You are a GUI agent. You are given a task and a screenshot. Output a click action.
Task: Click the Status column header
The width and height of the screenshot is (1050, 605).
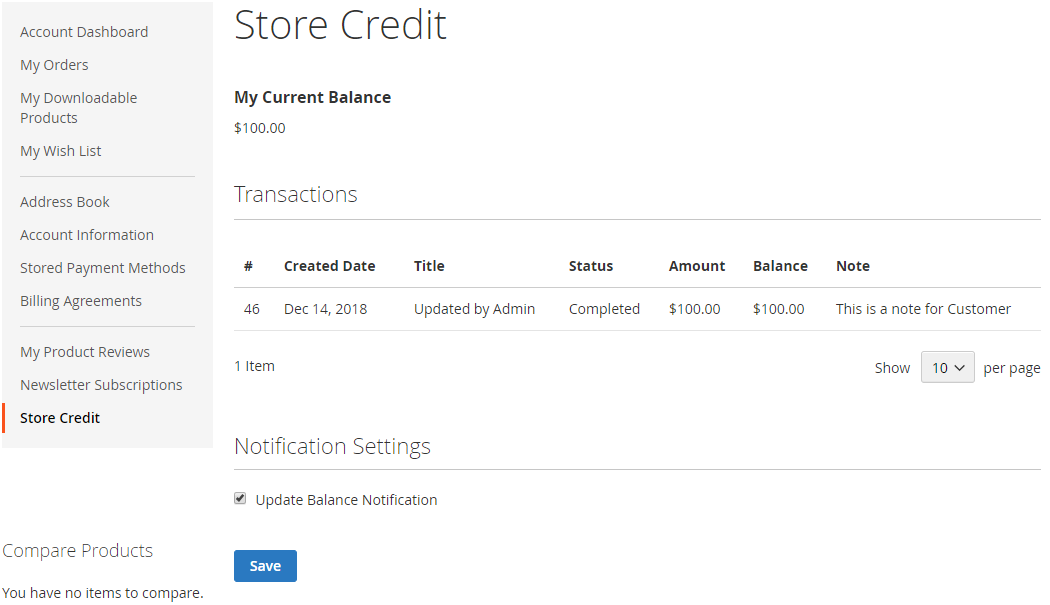click(x=591, y=266)
